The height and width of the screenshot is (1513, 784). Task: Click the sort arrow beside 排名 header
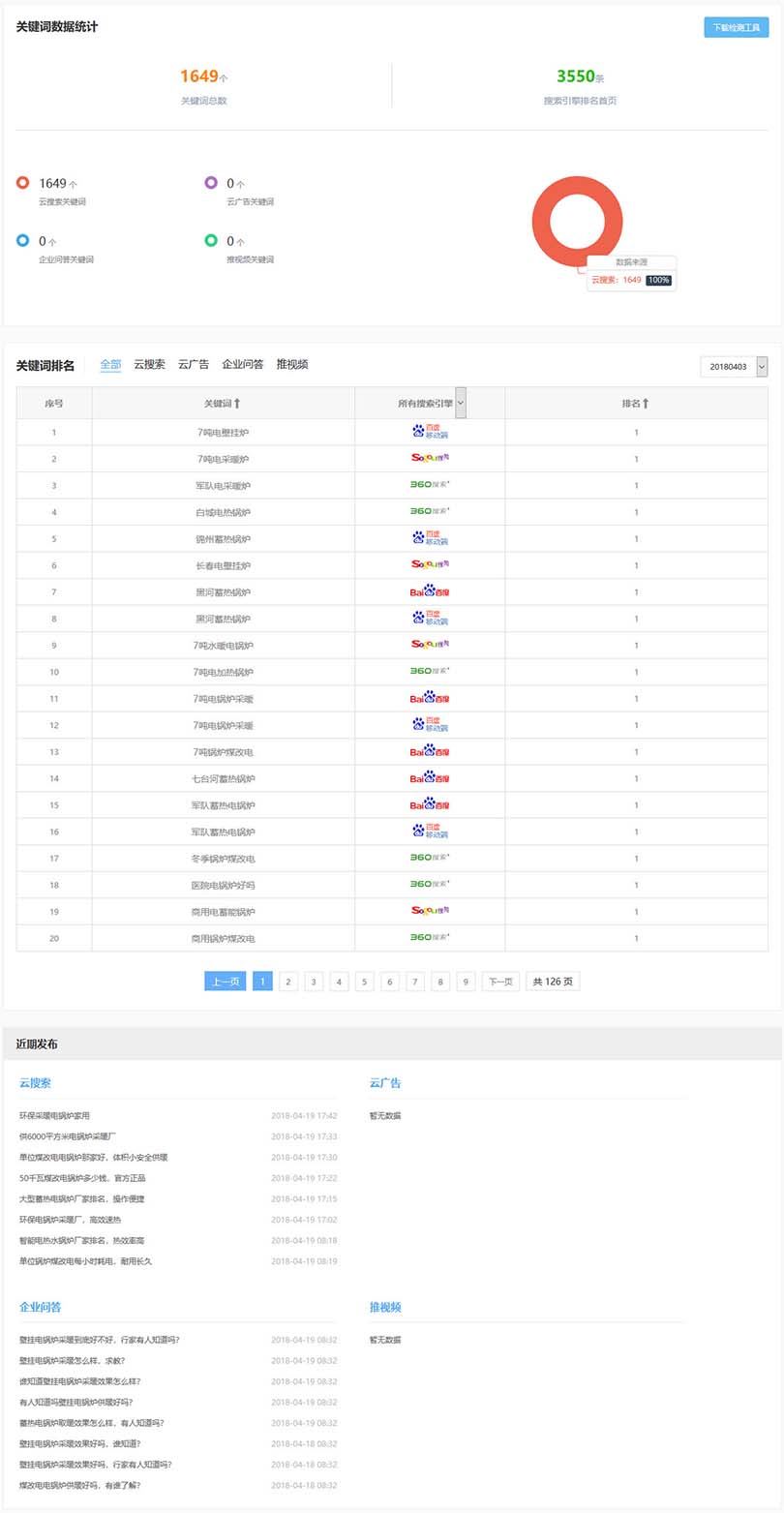pos(646,403)
